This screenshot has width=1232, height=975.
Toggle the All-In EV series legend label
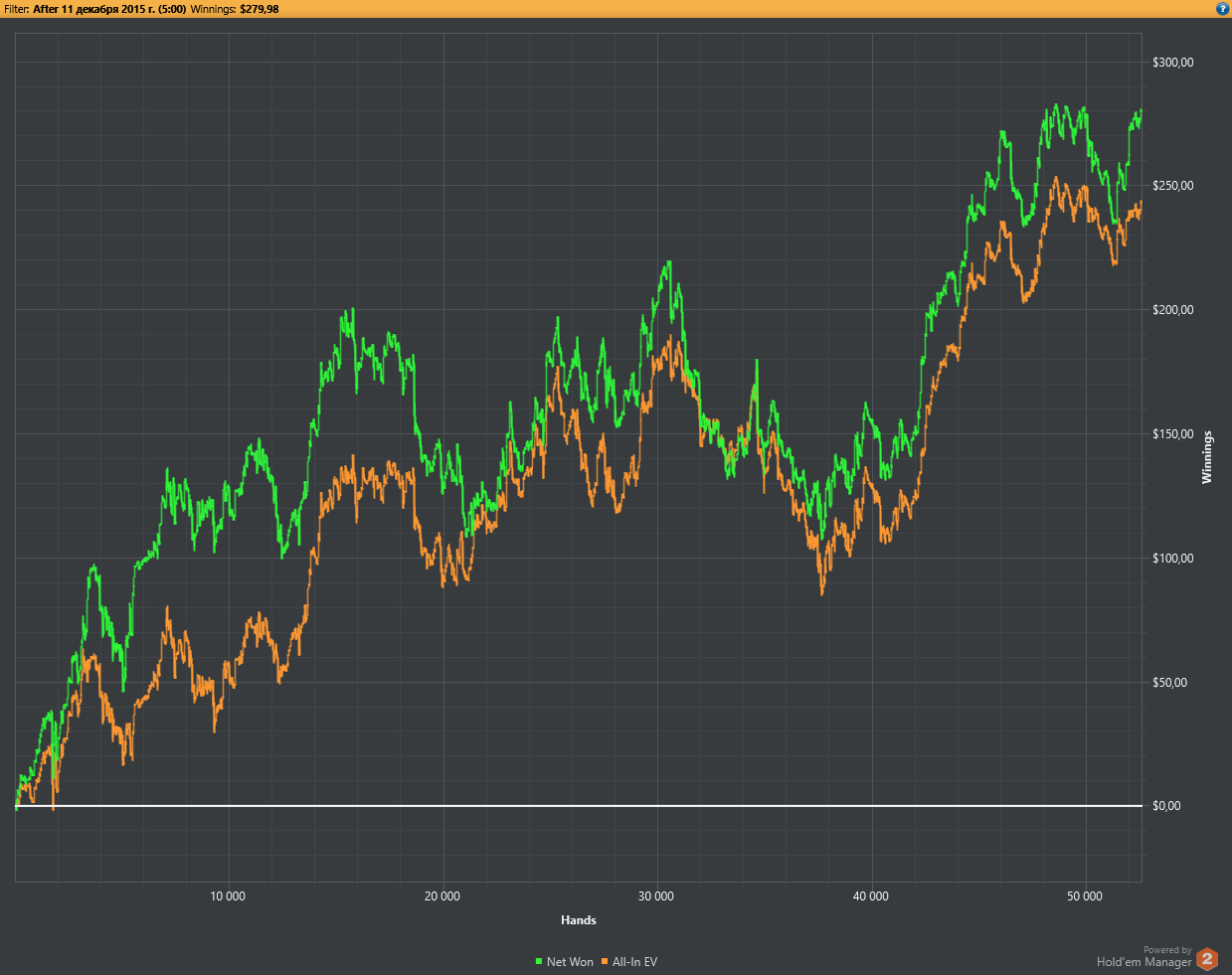(x=634, y=962)
